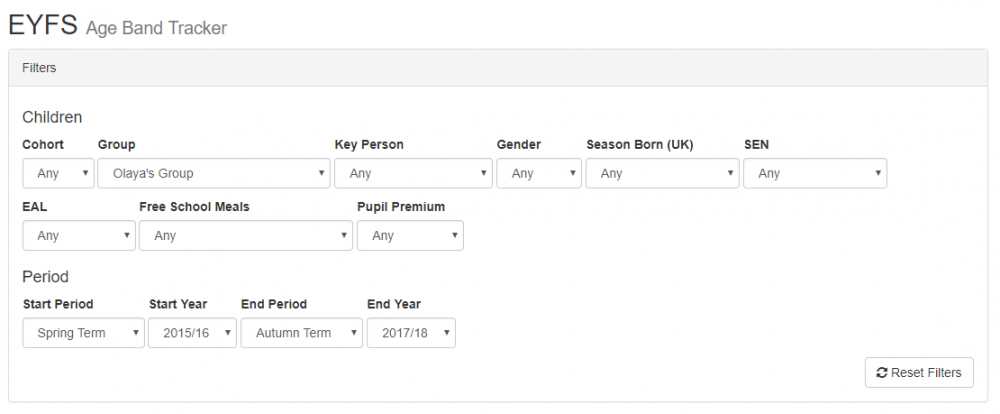Open the End Year 2017/18 dropdown
Image resolution: width=1000 pixels, height=414 pixels.
tap(411, 333)
